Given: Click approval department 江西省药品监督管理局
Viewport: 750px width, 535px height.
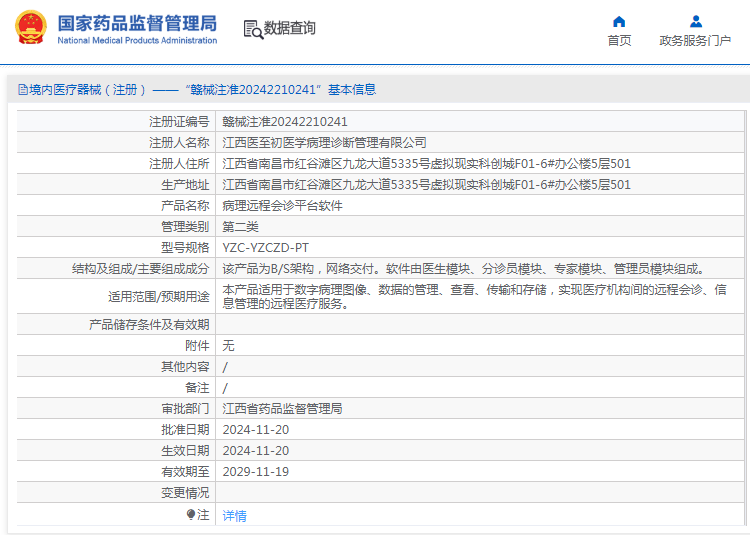Looking at the screenshot, I should pos(282,408).
